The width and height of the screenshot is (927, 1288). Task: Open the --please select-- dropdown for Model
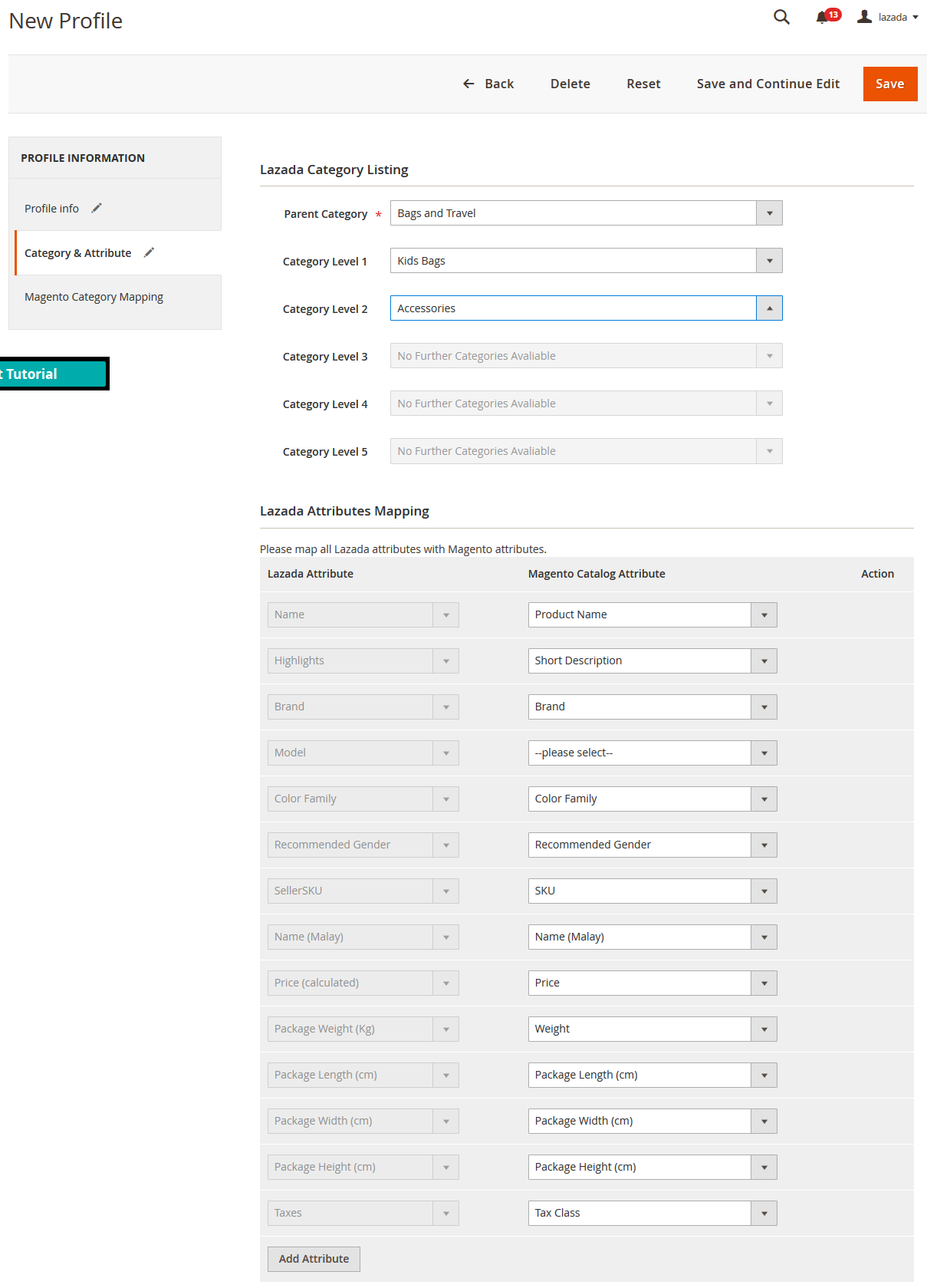(653, 753)
